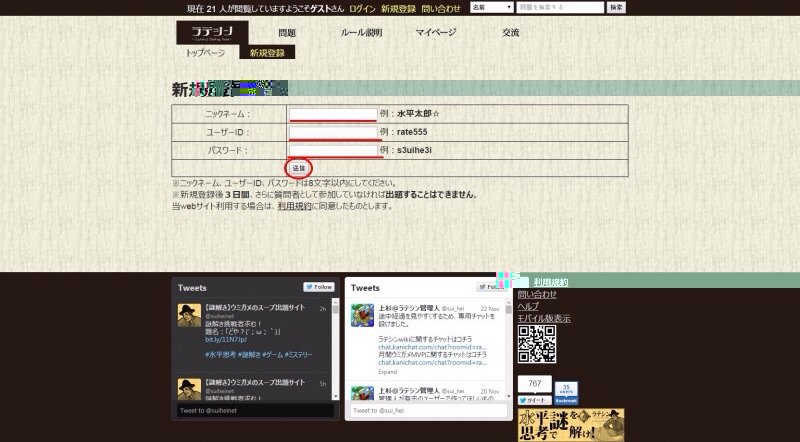The height and width of the screenshot is (442, 800).
Task: Click the QR code image
Action: click(x=536, y=344)
